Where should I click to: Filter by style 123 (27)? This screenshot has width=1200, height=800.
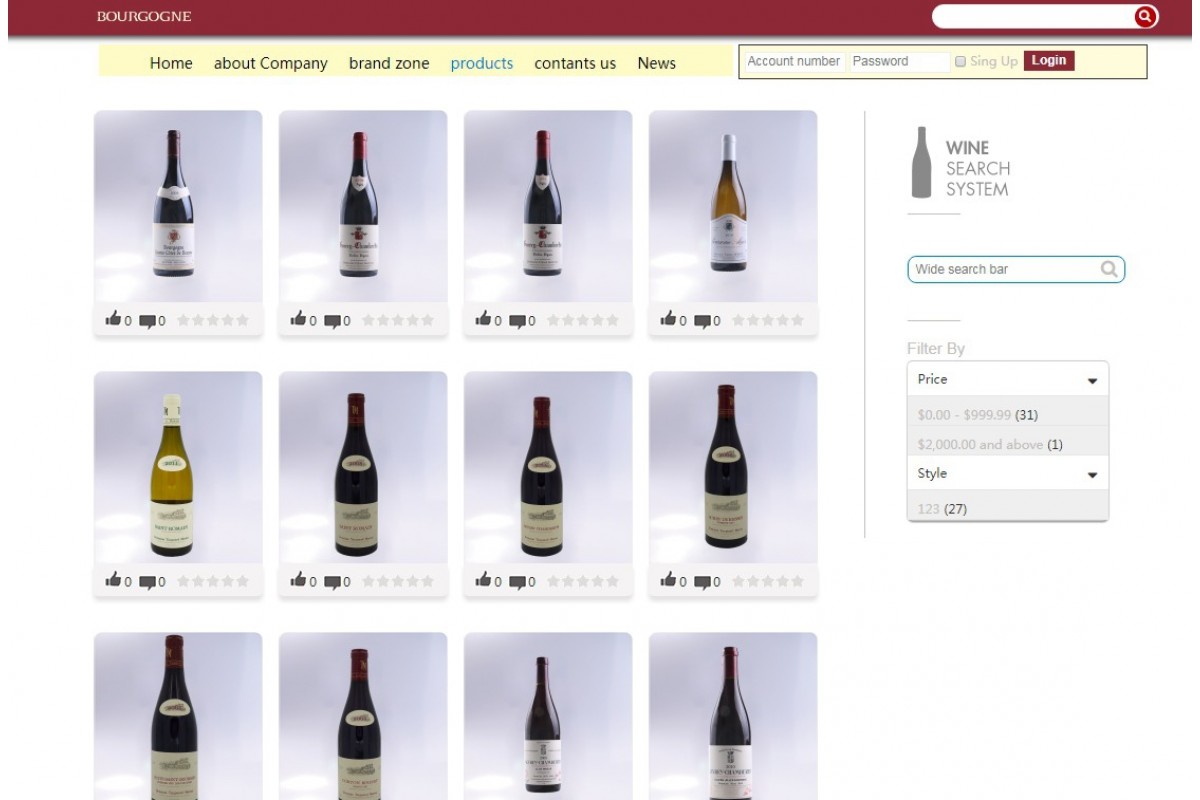point(942,509)
